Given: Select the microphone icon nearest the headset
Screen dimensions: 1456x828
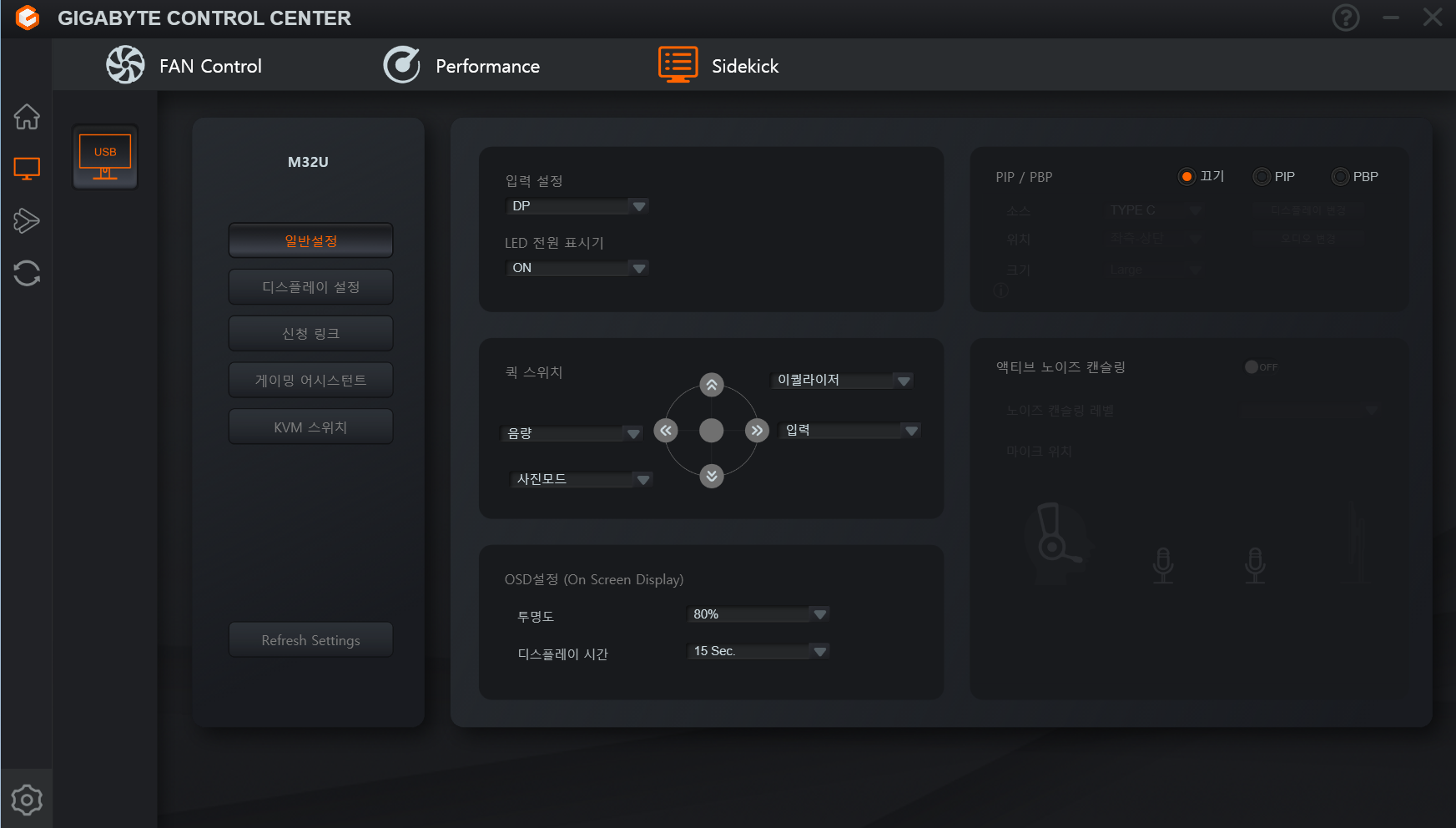Looking at the screenshot, I should tap(1163, 565).
